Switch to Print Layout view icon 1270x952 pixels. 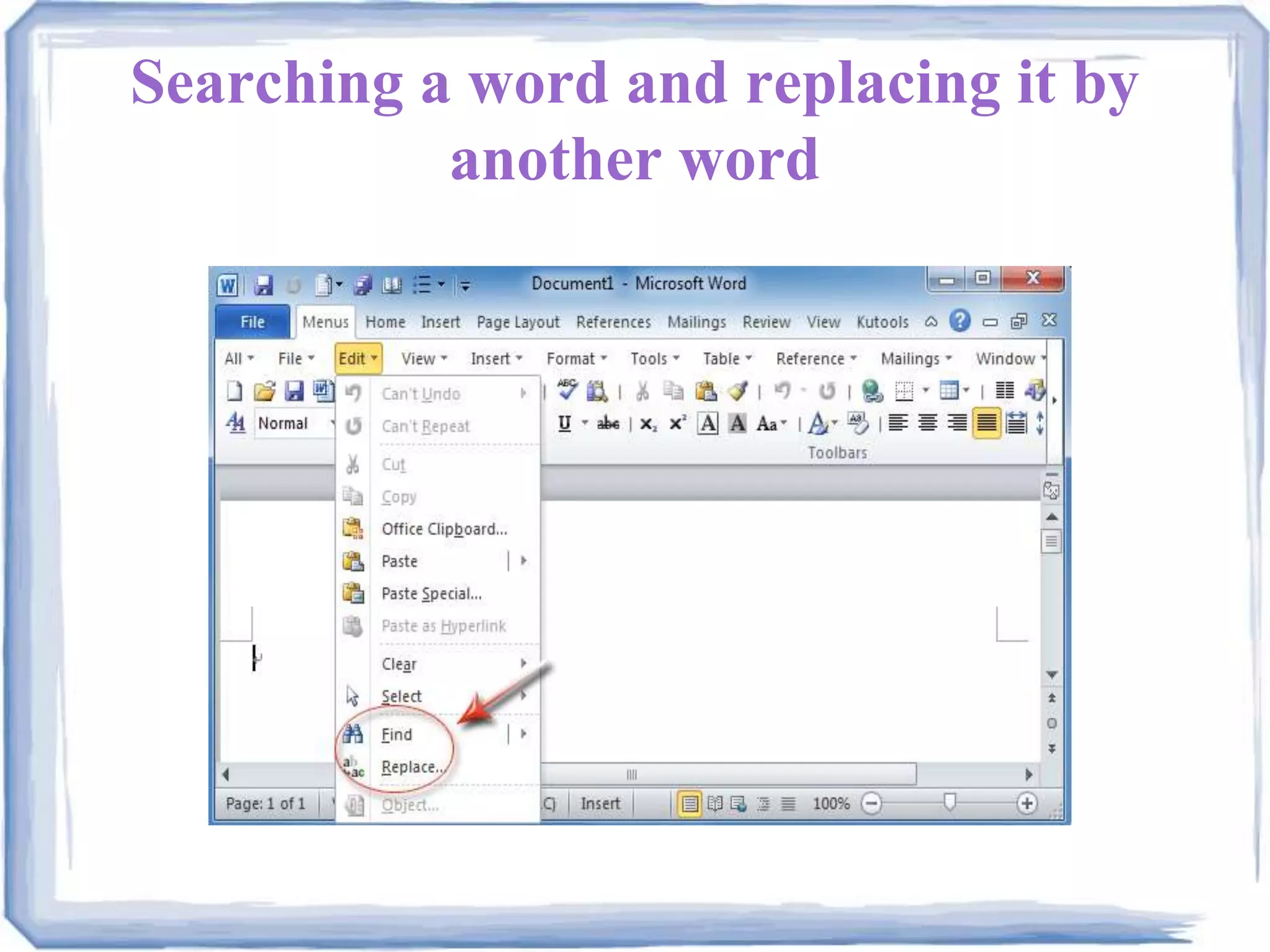(690, 804)
